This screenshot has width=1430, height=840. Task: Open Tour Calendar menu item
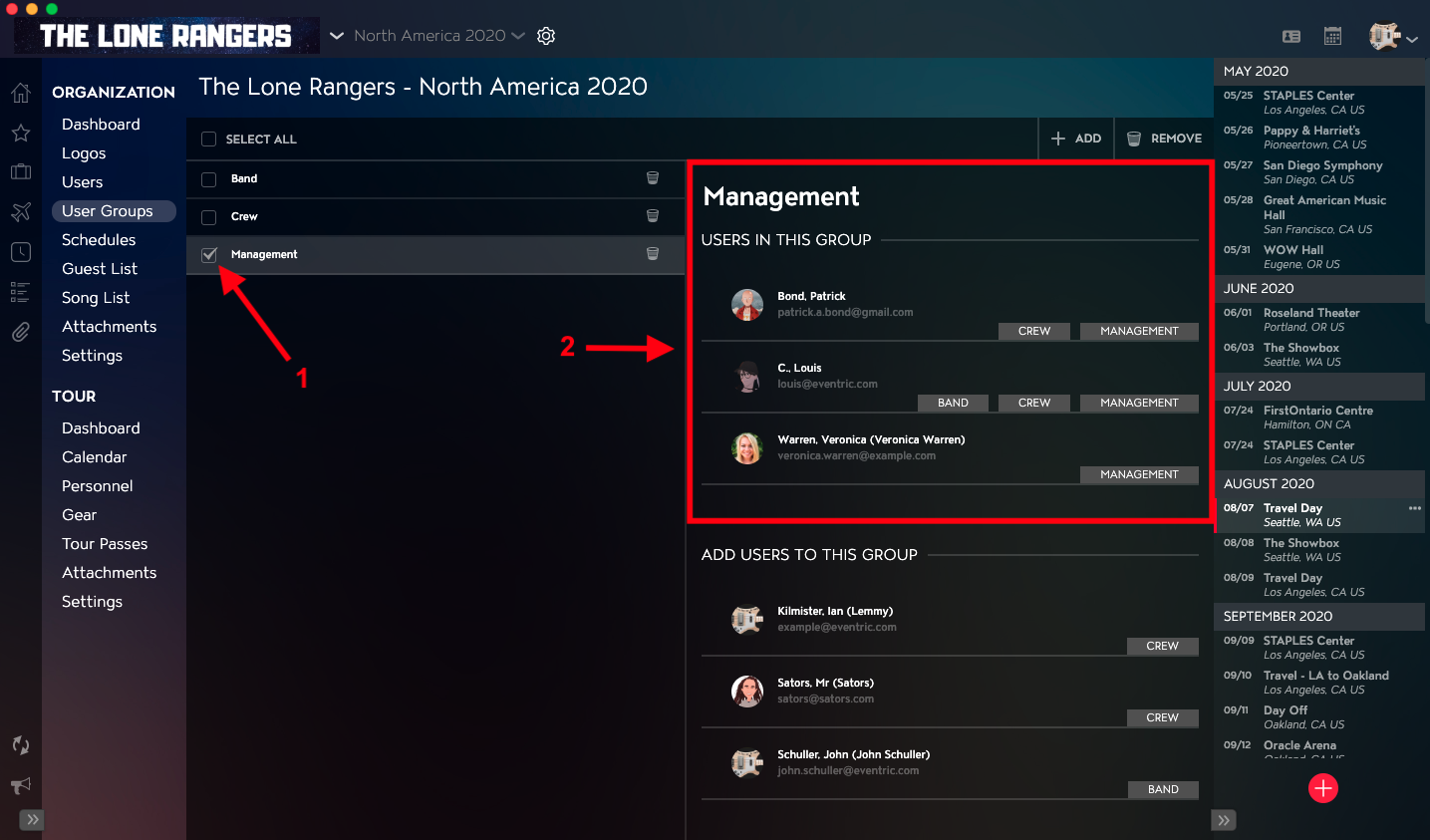tap(95, 457)
